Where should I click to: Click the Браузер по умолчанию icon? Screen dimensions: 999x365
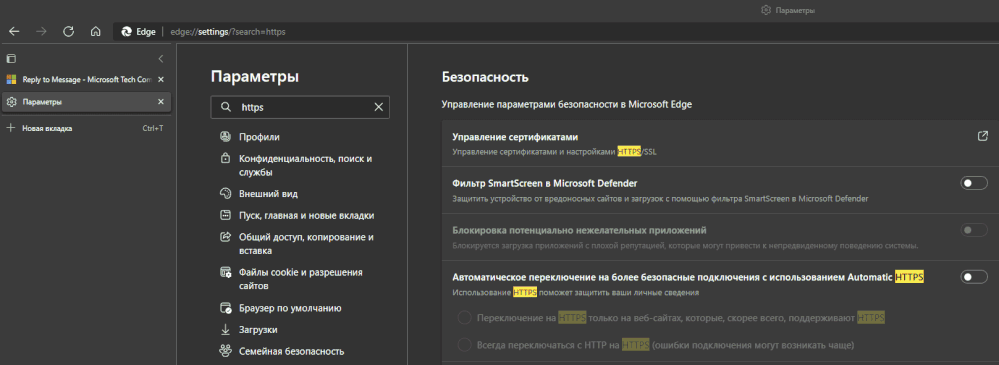[x=225, y=308]
